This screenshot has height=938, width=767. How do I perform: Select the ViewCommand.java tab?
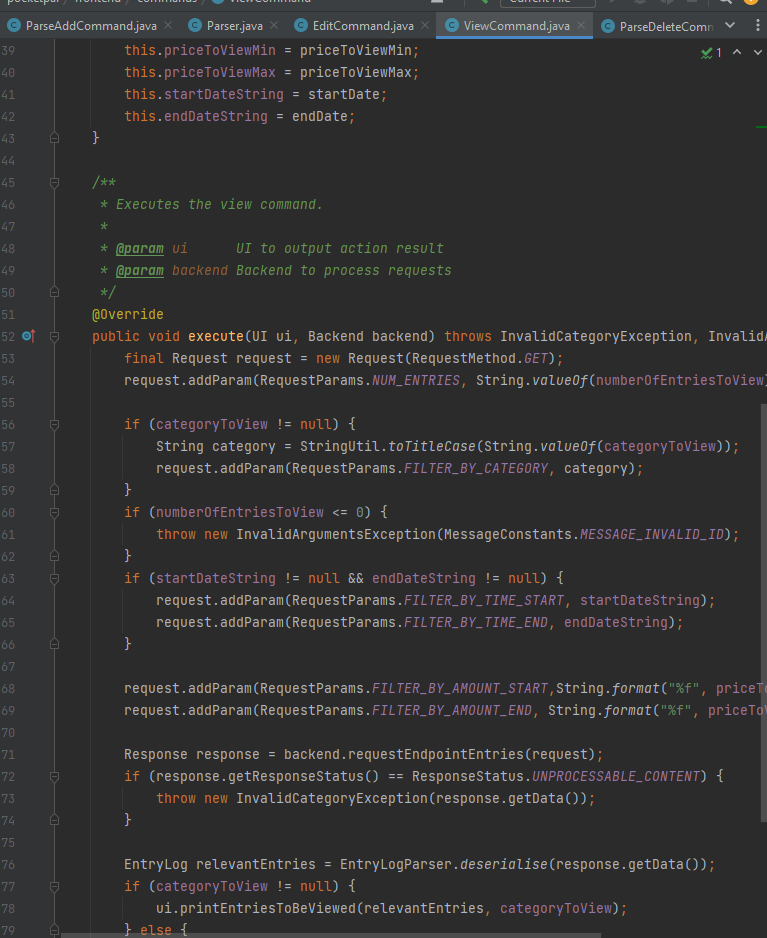(516, 26)
